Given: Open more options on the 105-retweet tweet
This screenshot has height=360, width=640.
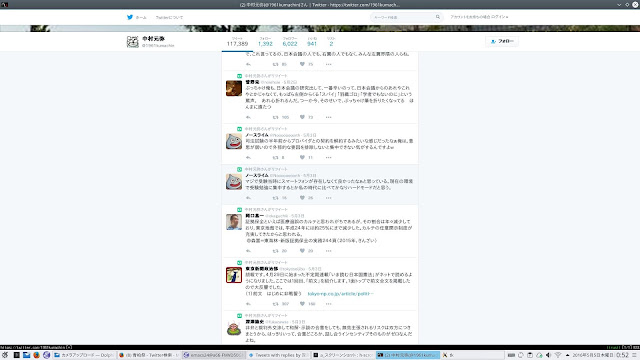Looking at the screenshot, I should [x=329, y=118].
